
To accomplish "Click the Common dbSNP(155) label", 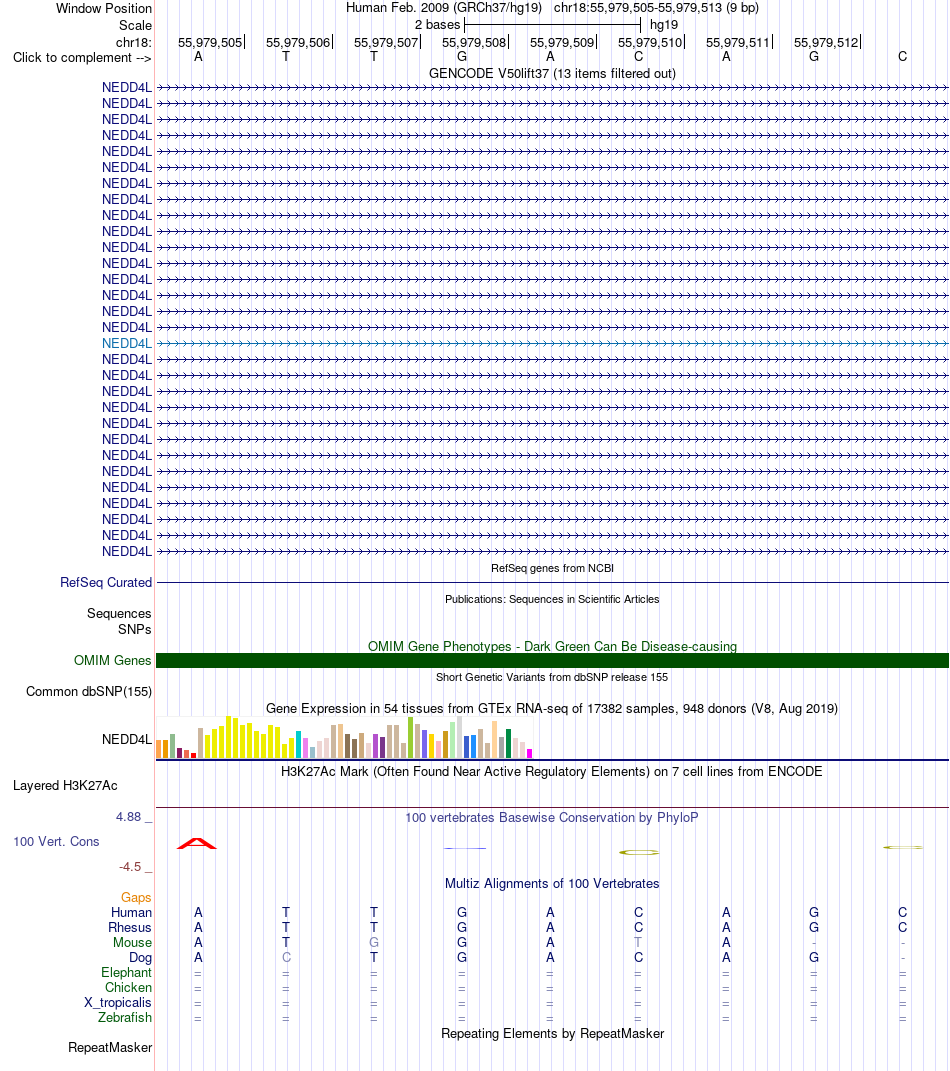I will [x=89, y=691].
